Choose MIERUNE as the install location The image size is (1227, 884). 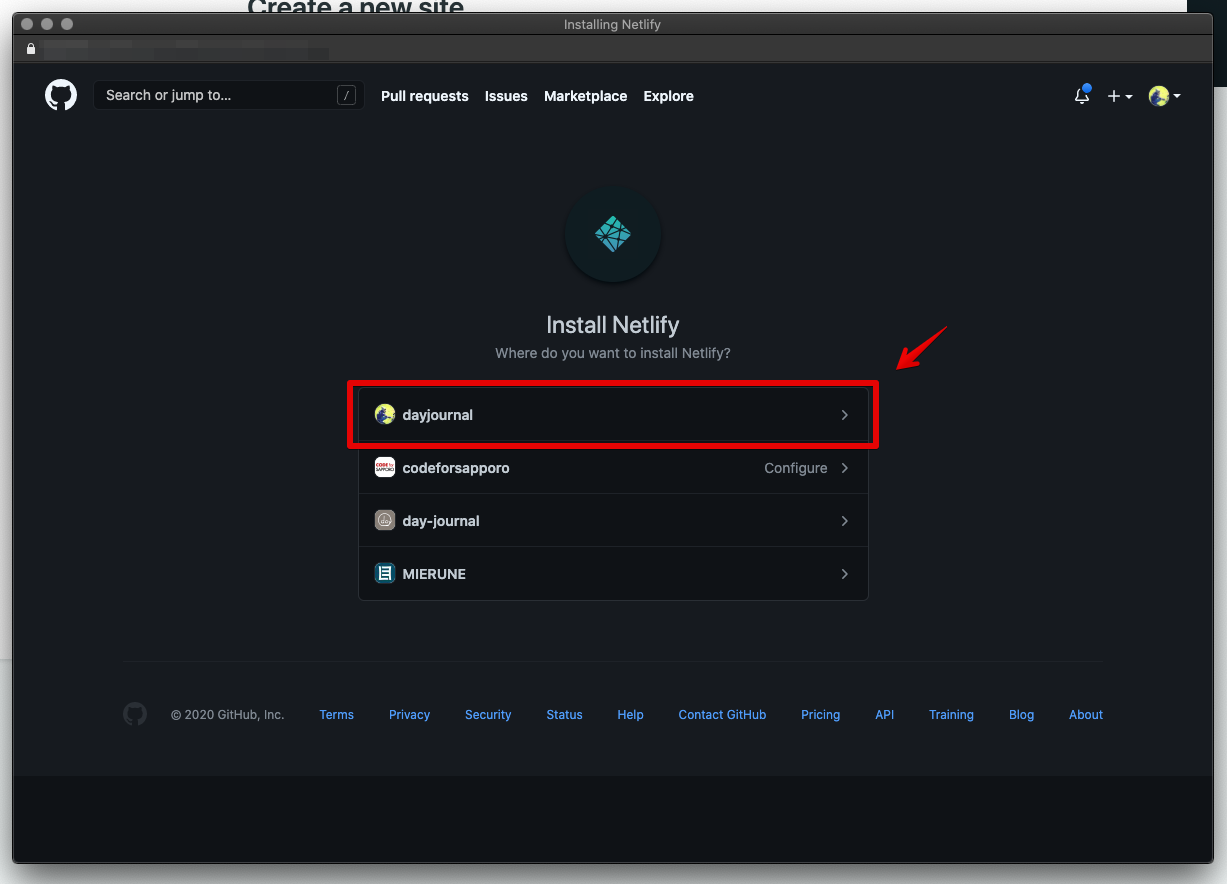pyautogui.click(x=613, y=573)
